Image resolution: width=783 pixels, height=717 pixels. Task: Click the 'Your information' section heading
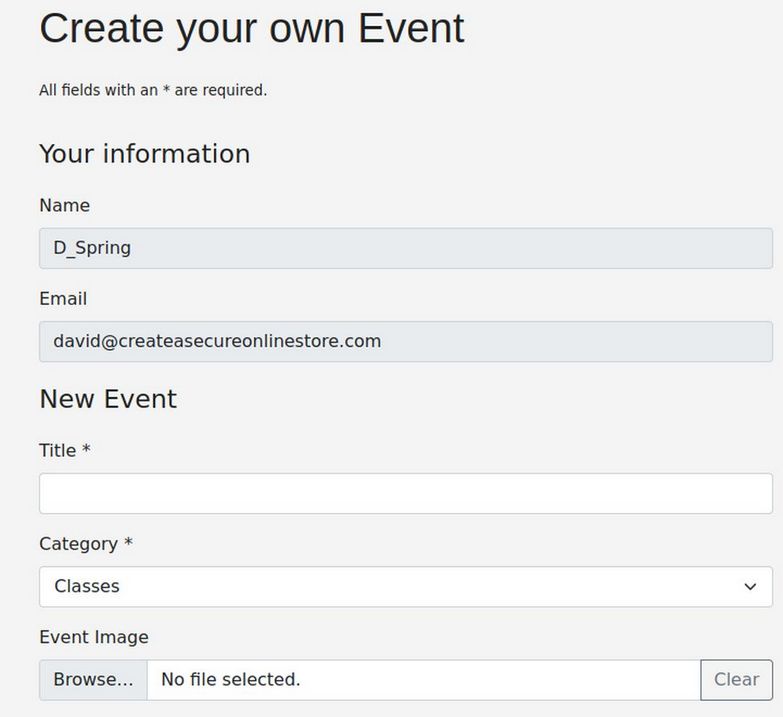144,154
